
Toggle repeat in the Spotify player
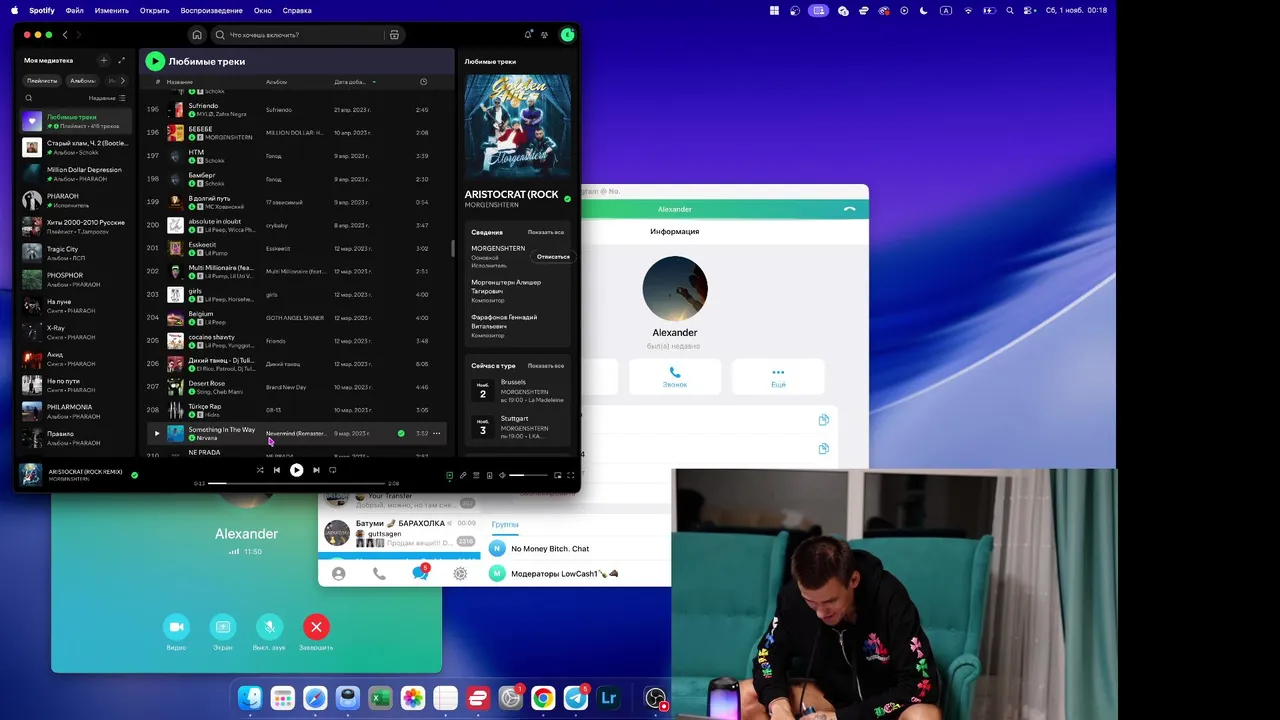click(x=333, y=470)
